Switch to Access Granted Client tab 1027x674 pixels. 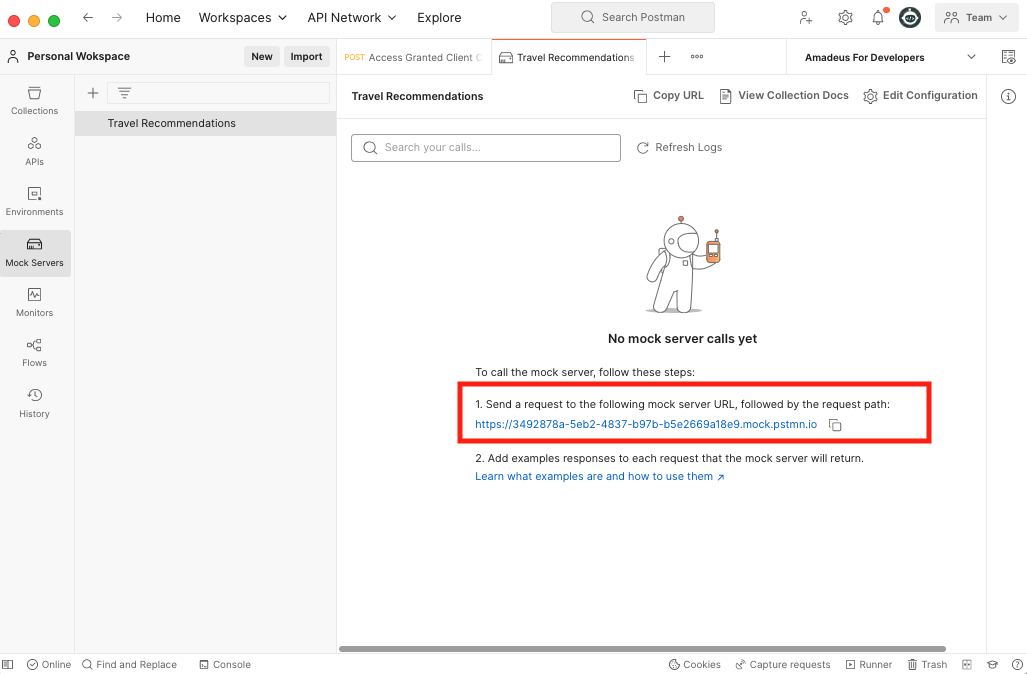tap(414, 57)
